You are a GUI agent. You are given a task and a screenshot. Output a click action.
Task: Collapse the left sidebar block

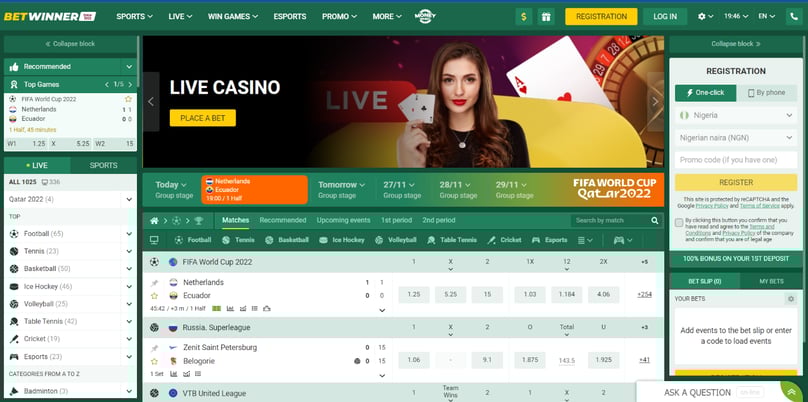point(70,44)
